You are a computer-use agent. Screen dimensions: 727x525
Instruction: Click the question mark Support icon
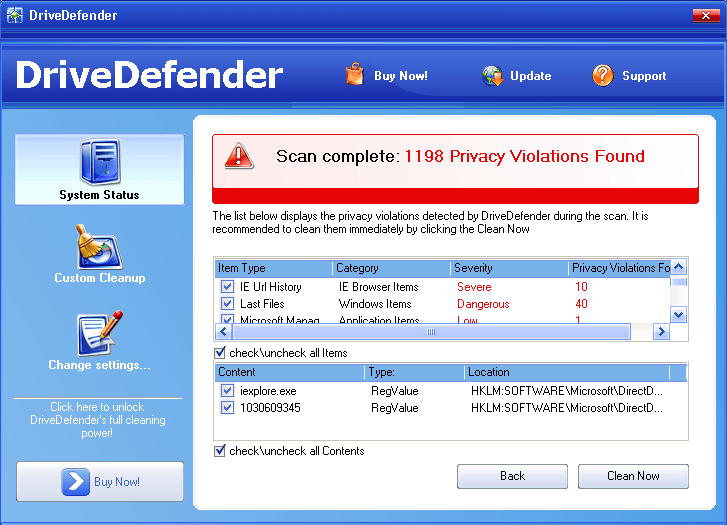602,75
